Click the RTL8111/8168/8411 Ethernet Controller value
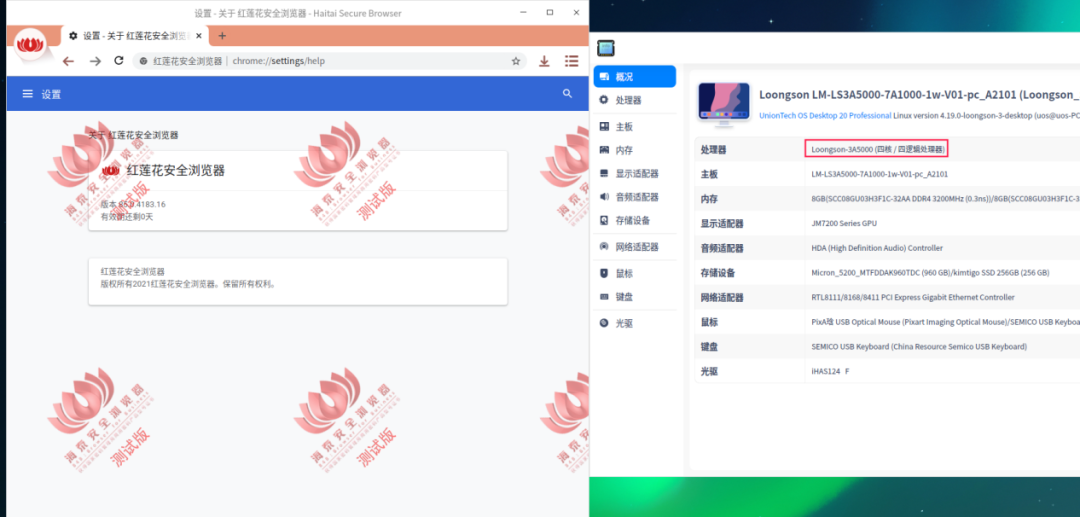 pyautogui.click(x=913, y=297)
